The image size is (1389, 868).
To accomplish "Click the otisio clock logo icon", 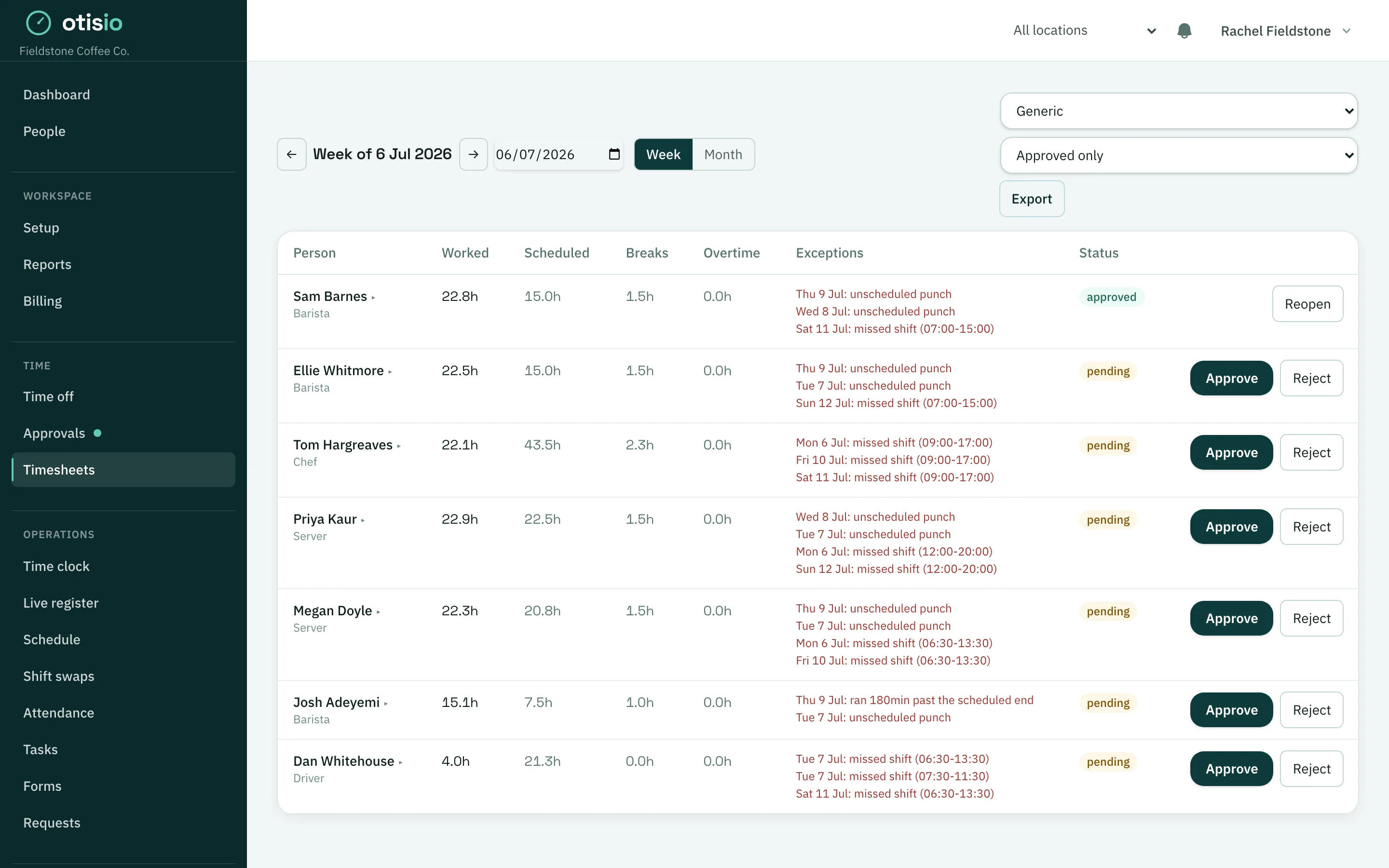I will 39,23.
